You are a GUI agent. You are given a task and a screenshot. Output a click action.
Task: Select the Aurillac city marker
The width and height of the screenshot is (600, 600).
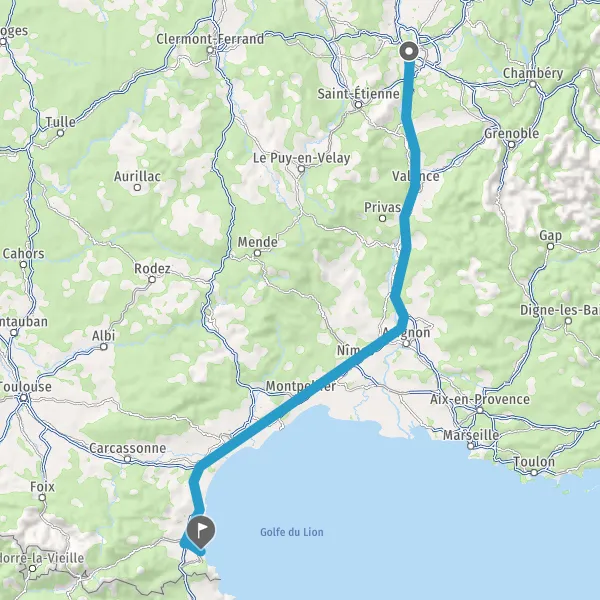[x=137, y=188]
